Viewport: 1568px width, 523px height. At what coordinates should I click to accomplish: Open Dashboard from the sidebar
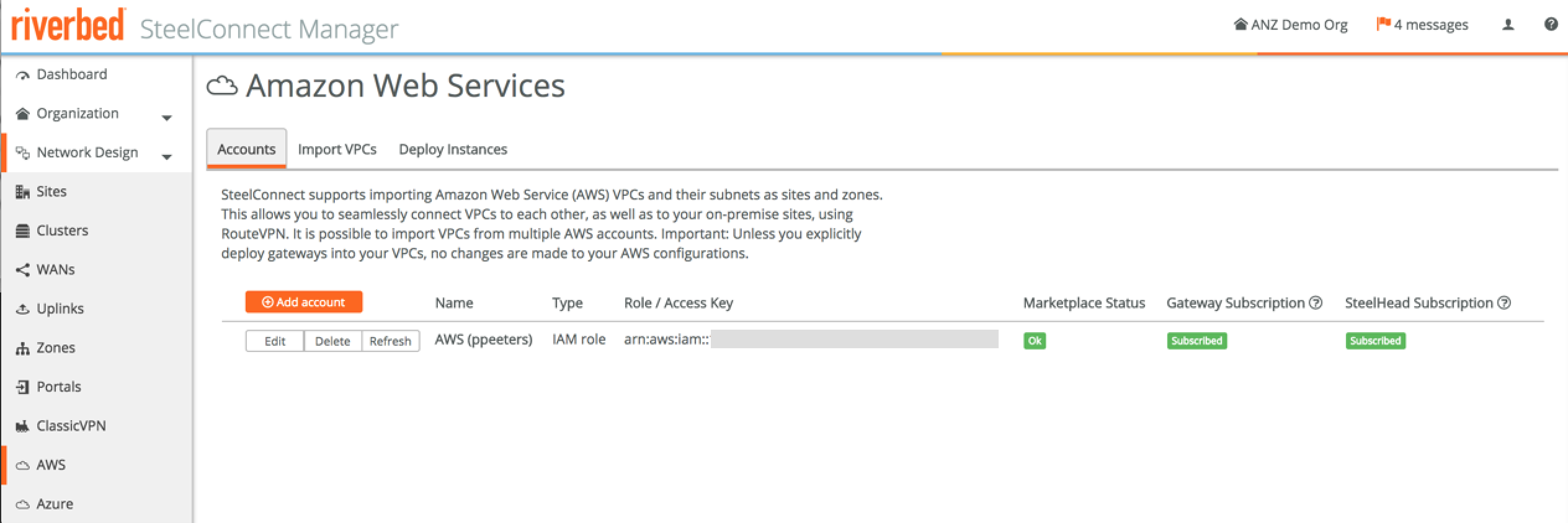[x=71, y=74]
